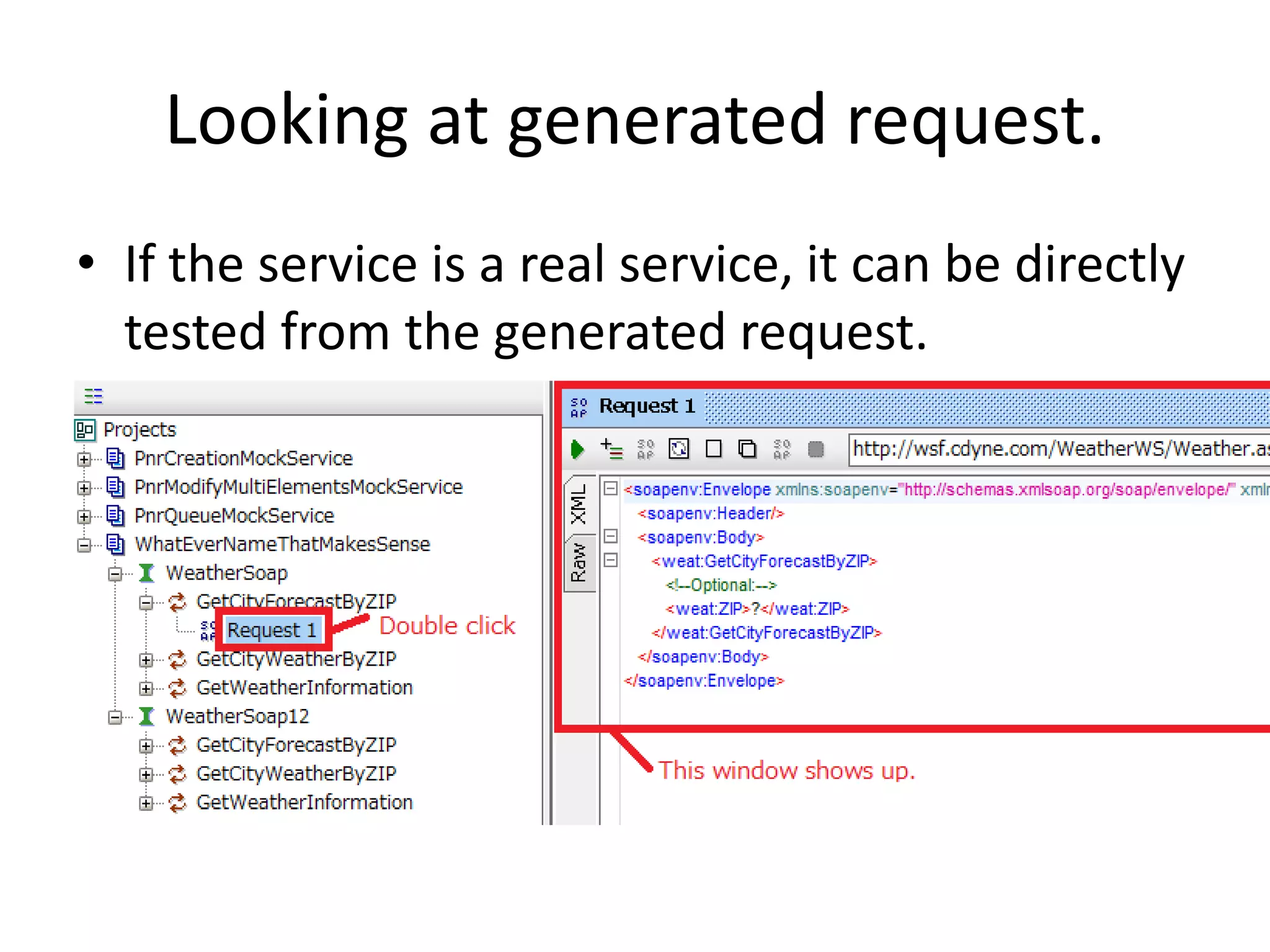Click GetWeatherInformation operation icon under WeatherSoap
Image resolution: width=1270 pixels, height=952 pixels.
click(177, 687)
